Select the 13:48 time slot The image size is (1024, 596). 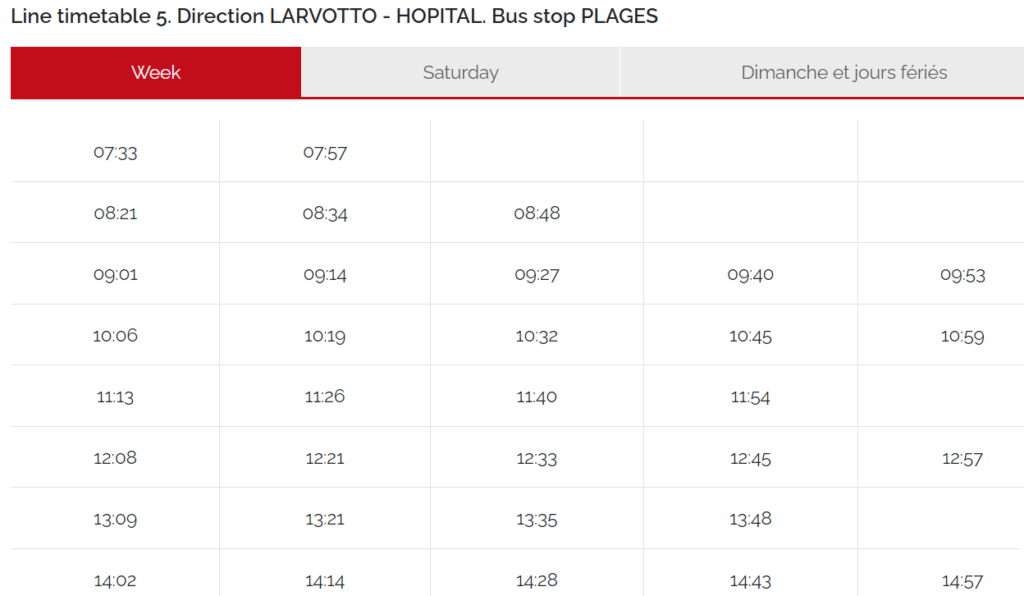(750, 518)
